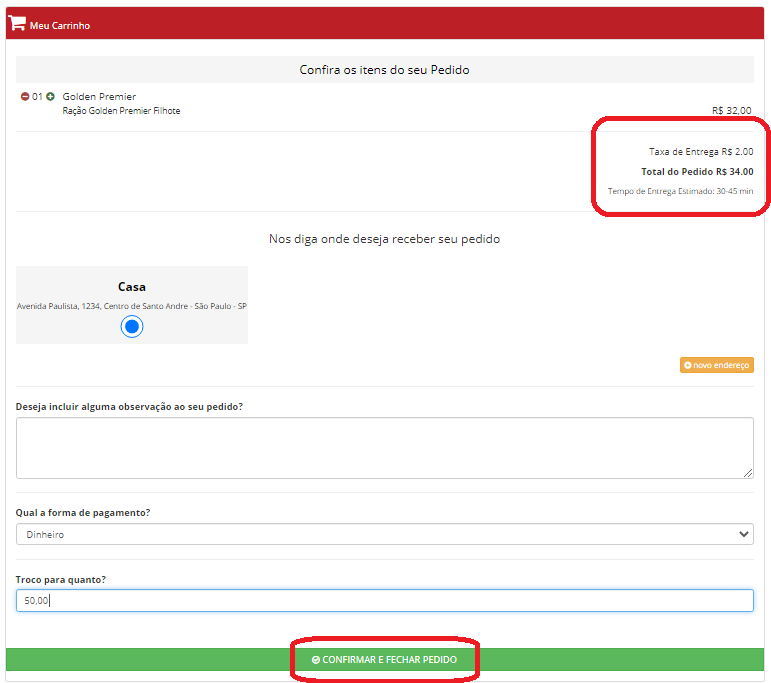Click plus icon on novo endereço button
The height and width of the screenshot is (683, 771).
[x=688, y=366]
